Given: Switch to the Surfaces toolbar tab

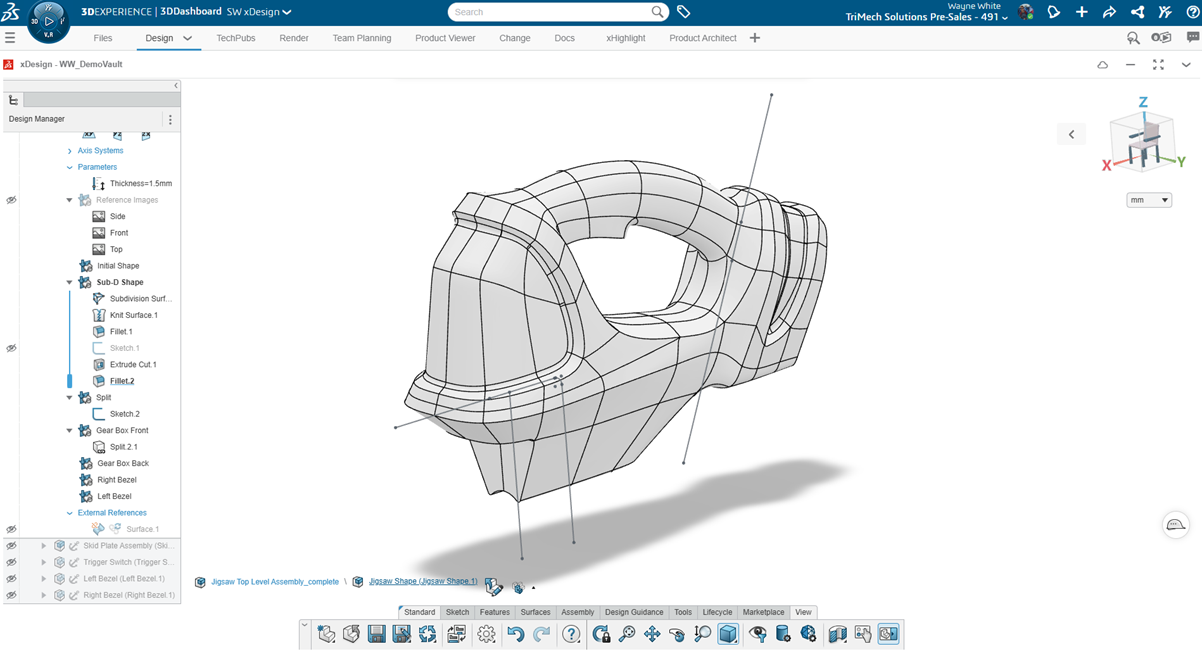Looking at the screenshot, I should pos(535,612).
